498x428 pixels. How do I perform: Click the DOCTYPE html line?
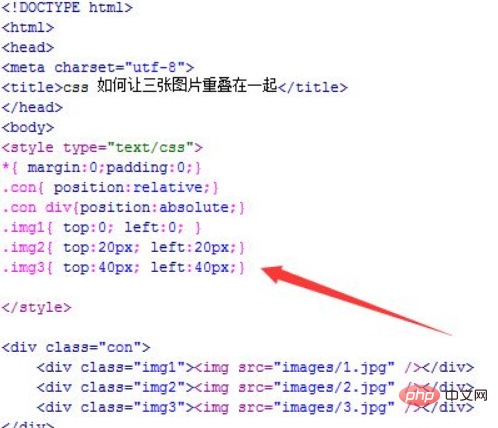point(67,7)
